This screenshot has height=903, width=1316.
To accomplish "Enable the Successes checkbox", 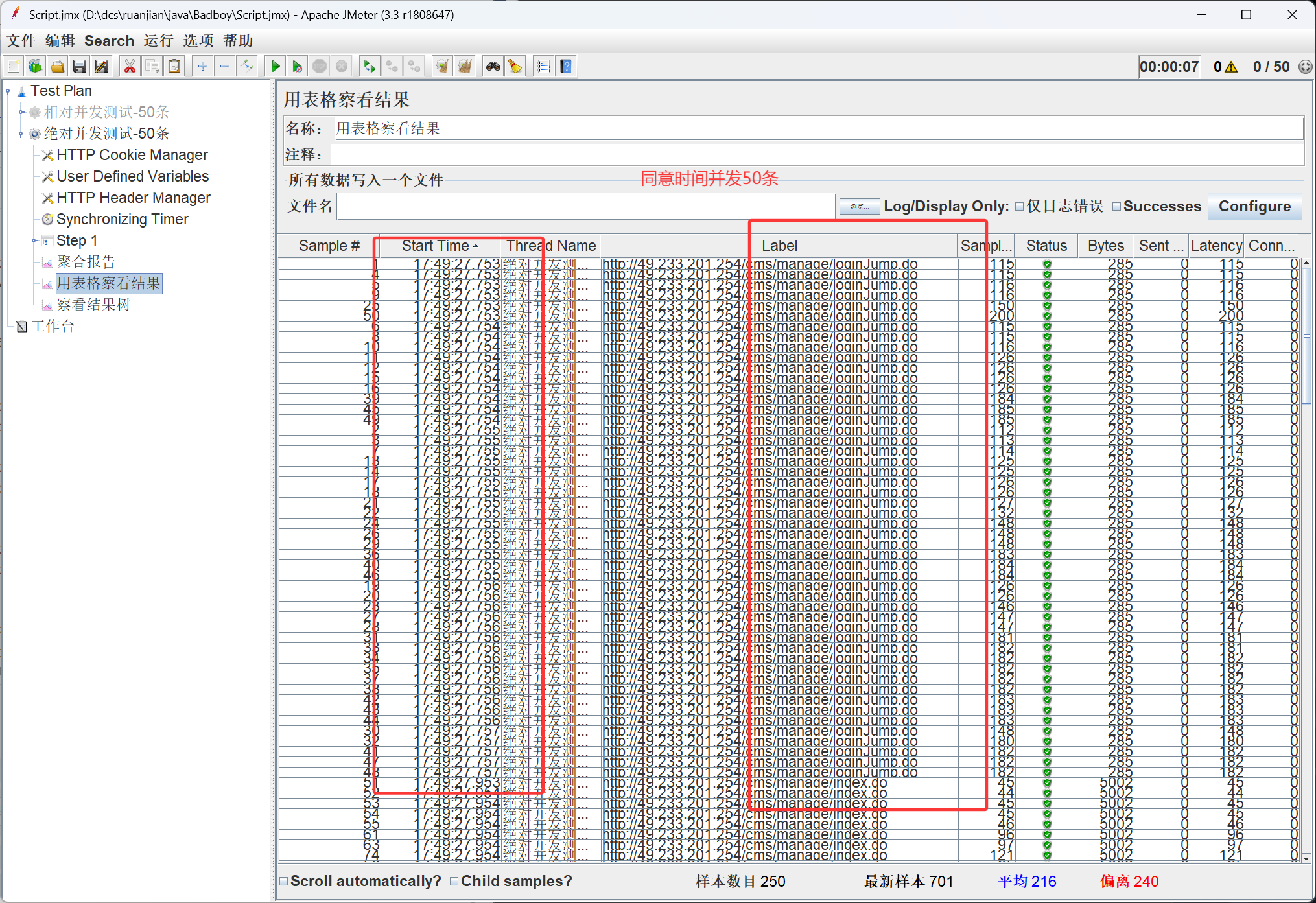I will click(1116, 207).
